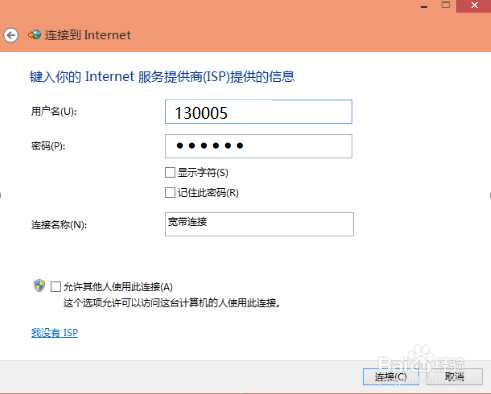Click the network globe icon in title
Image resolution: width=491 pixels, height=394 pixels.
coord(34,34)
